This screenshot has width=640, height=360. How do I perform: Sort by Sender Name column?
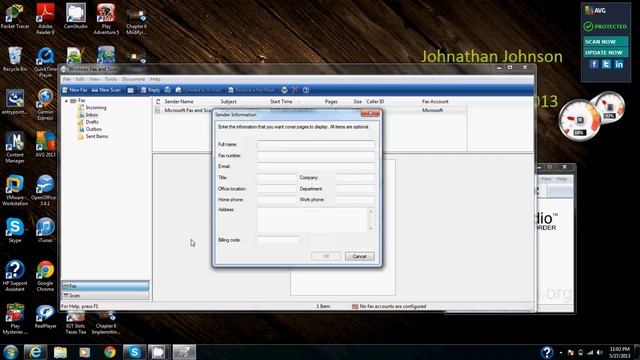tap(179, 102)
